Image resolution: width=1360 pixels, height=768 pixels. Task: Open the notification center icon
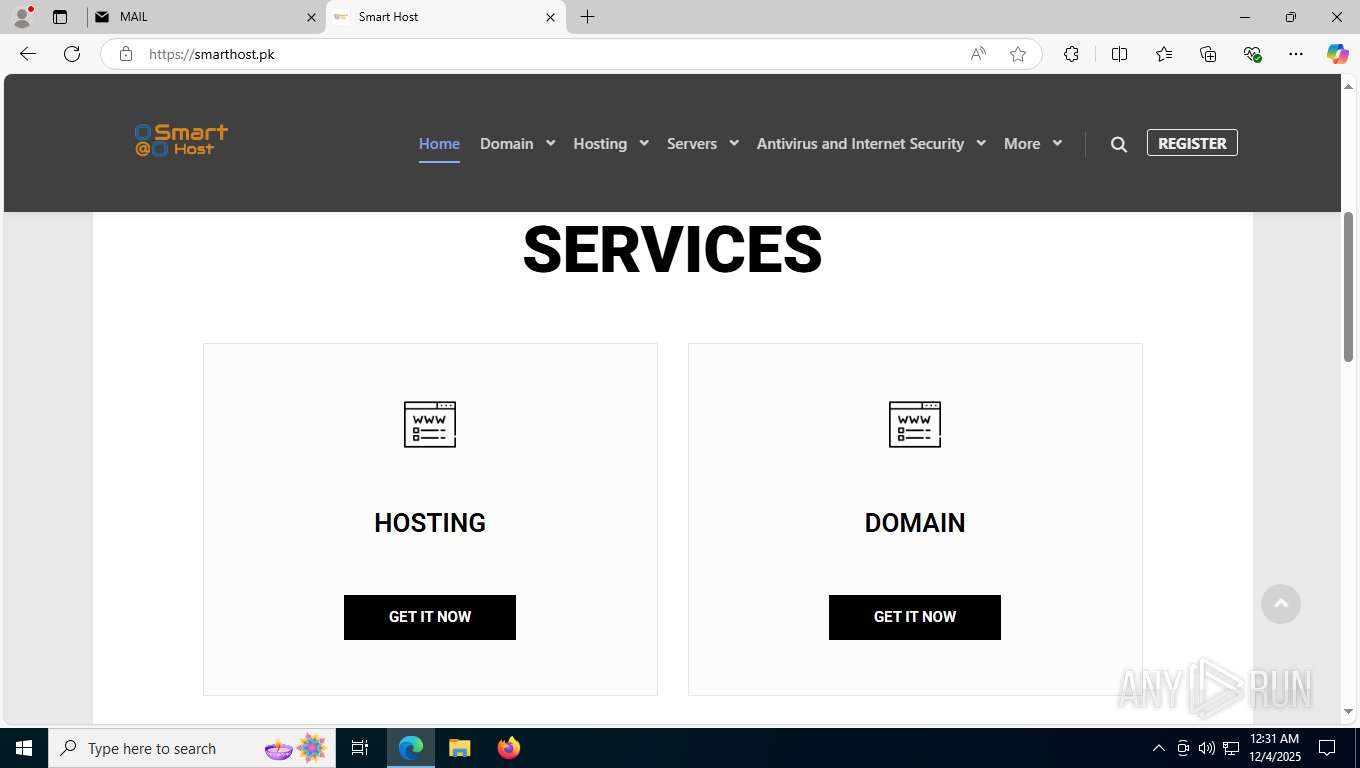(x=1327, y=748)
